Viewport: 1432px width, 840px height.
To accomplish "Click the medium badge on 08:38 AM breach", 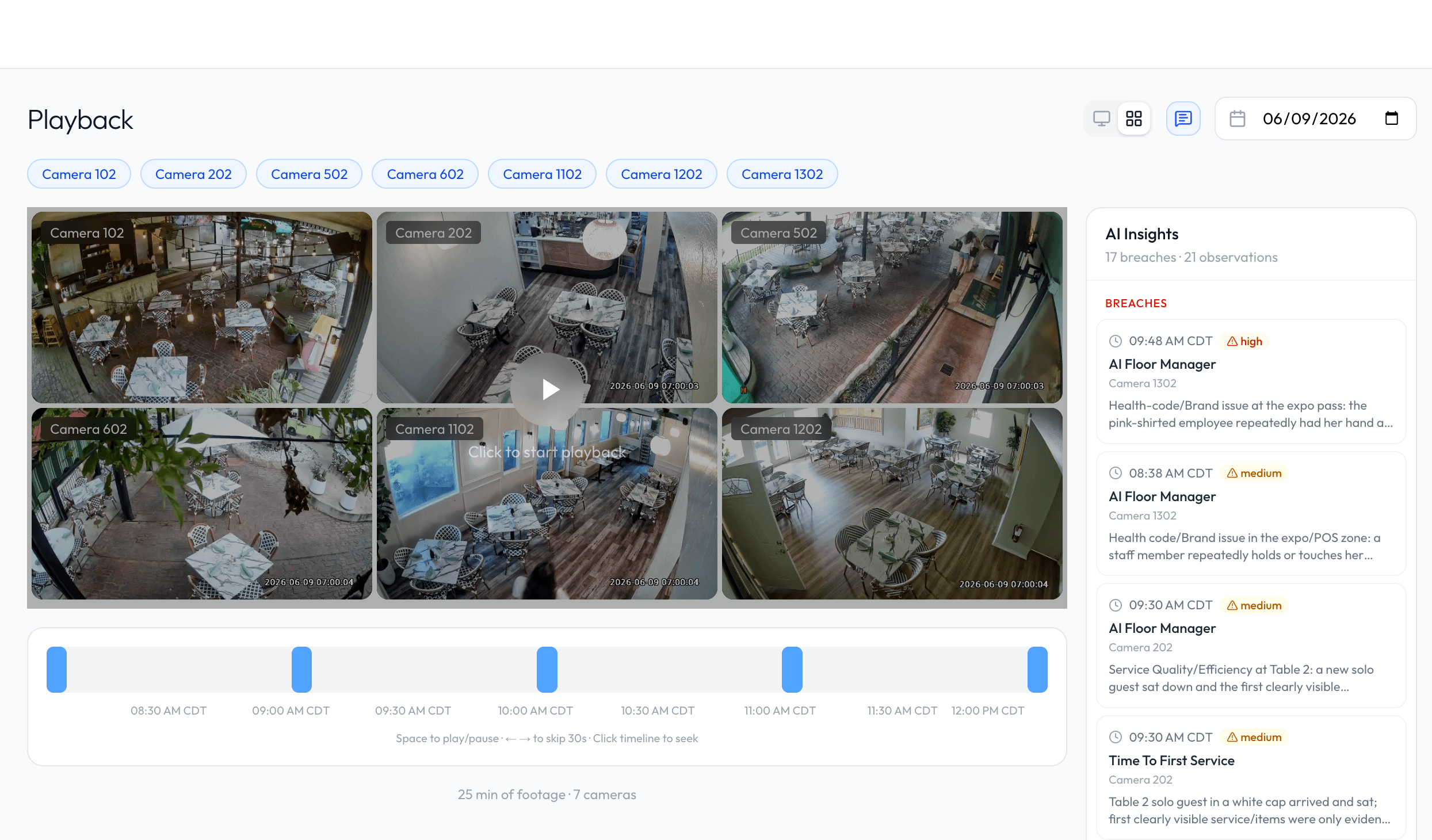I will click(1254, 473).
